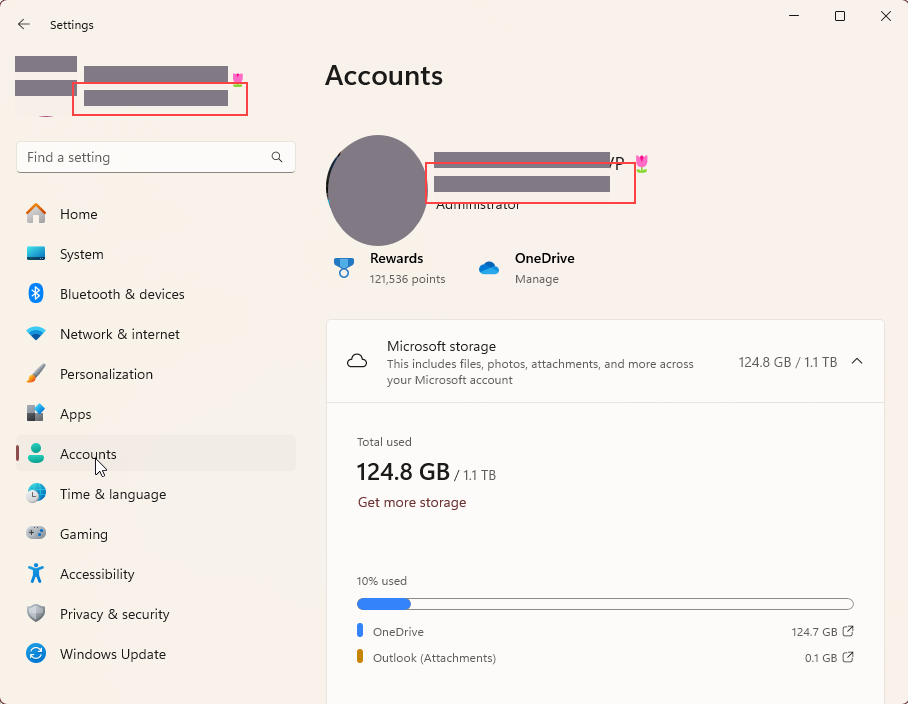Close the Settings window

(x=885, y=16)
